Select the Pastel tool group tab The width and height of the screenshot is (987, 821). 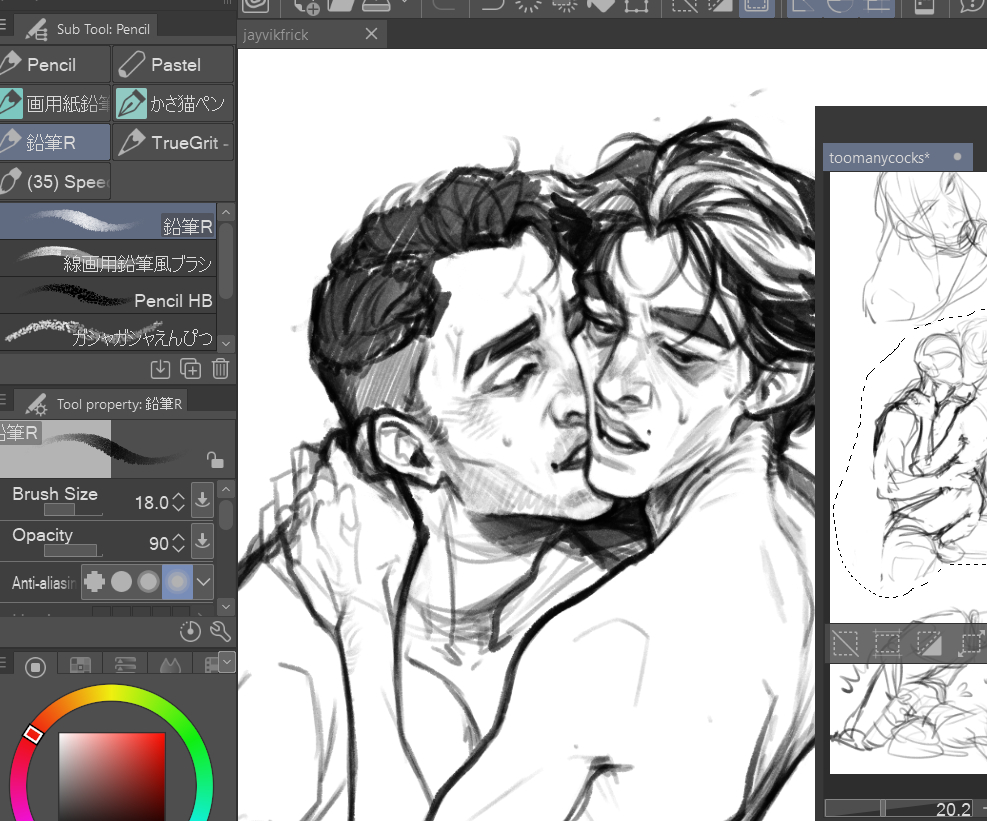173,65
